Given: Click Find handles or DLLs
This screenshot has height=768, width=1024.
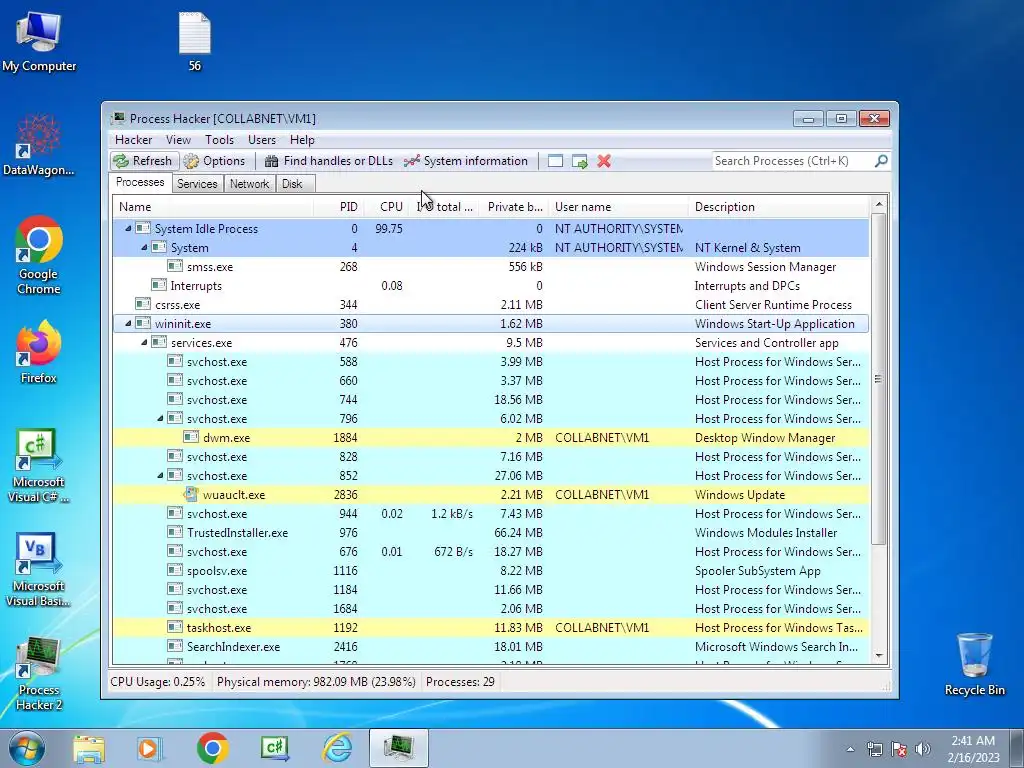Looking at the screenshot, I should point(329,161).
